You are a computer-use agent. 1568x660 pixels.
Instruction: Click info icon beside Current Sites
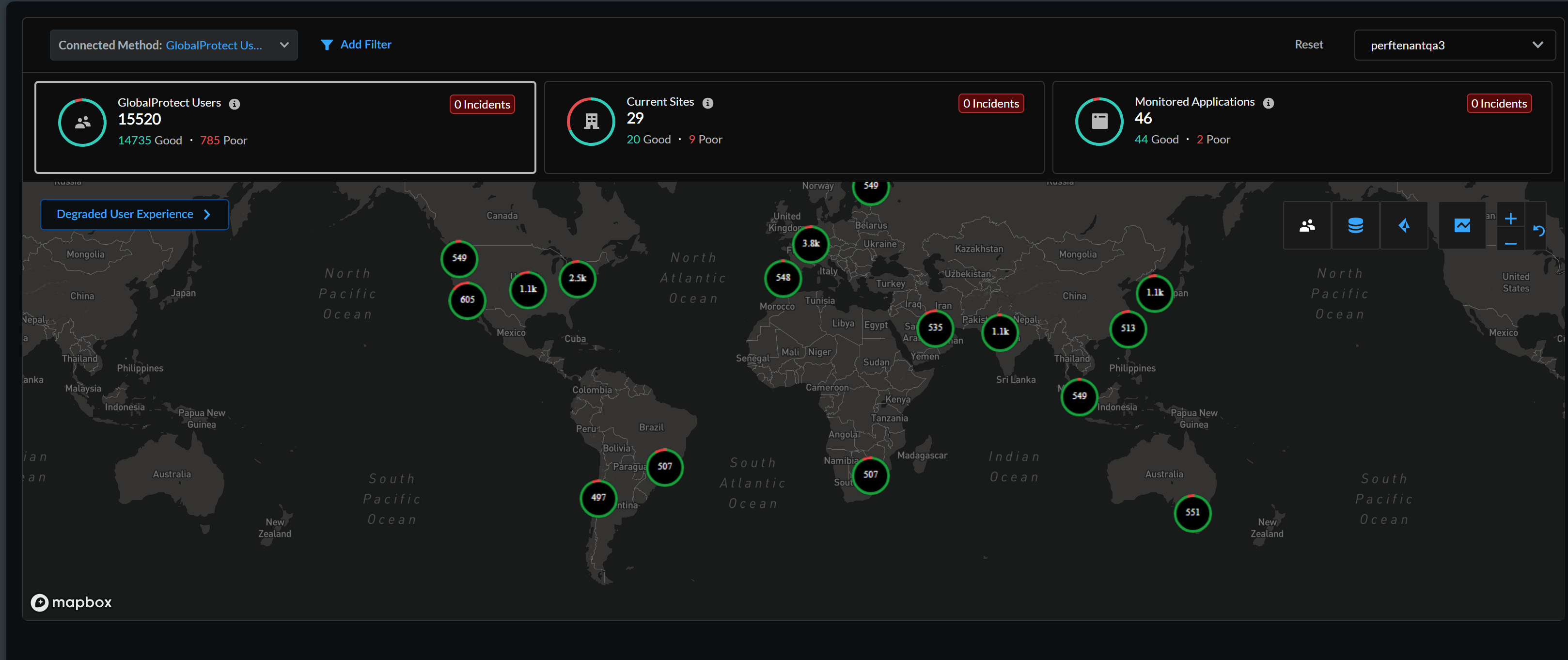pos(707,104)
